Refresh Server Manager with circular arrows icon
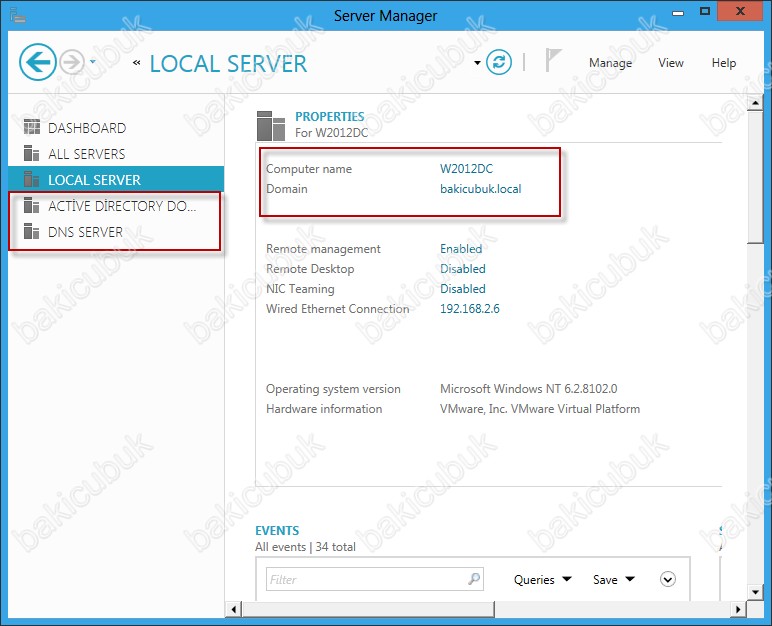Image resolution: width=772 pixels, height=626 pixels. 499,63
